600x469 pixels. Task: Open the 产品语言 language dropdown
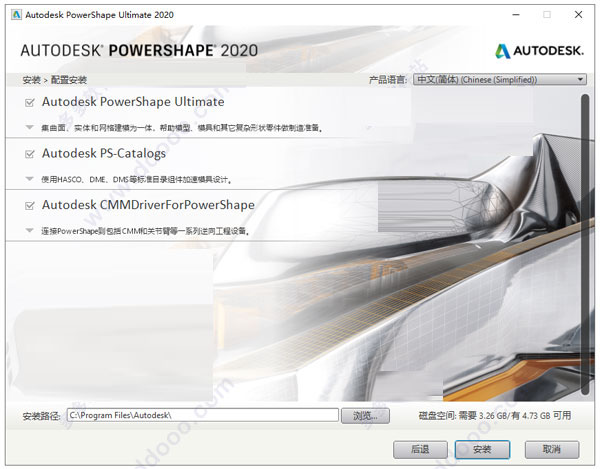500,80
